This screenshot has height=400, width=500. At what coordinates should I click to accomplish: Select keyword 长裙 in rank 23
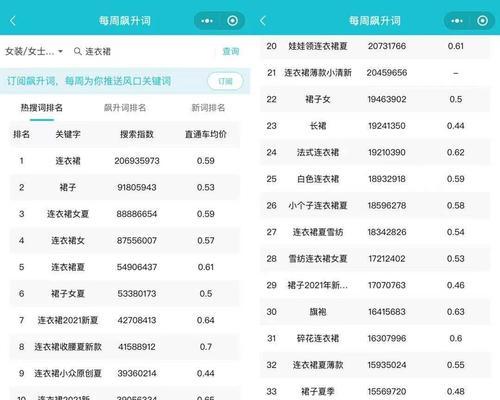[x=318, y=126]
